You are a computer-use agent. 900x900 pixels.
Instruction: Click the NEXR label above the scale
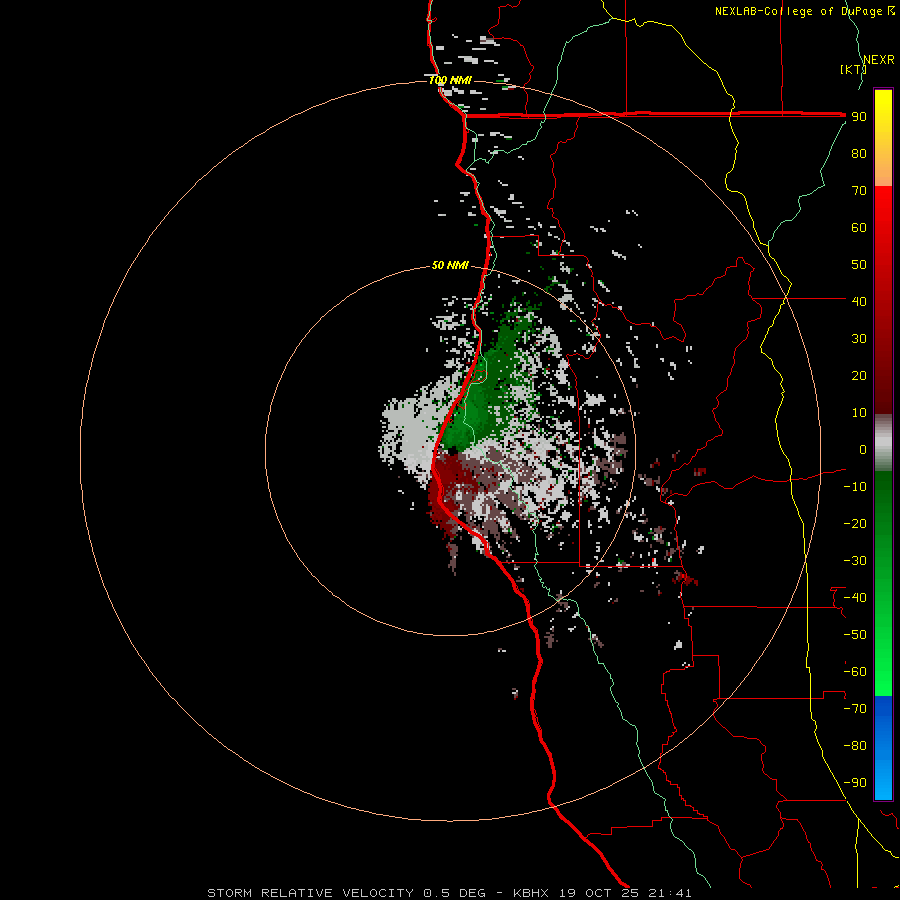(x=879, y=60)
